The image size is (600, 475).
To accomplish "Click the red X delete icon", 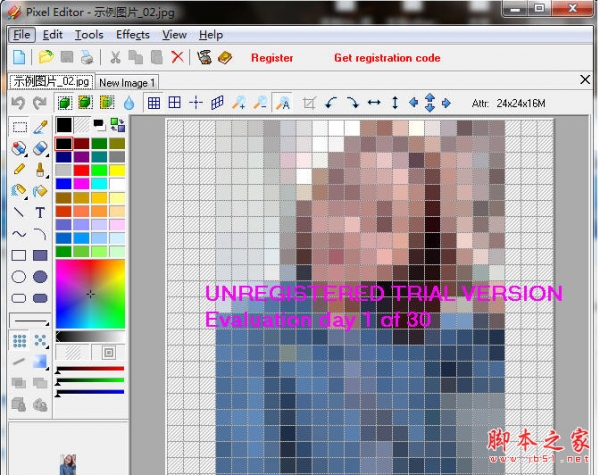I will 177,57.
